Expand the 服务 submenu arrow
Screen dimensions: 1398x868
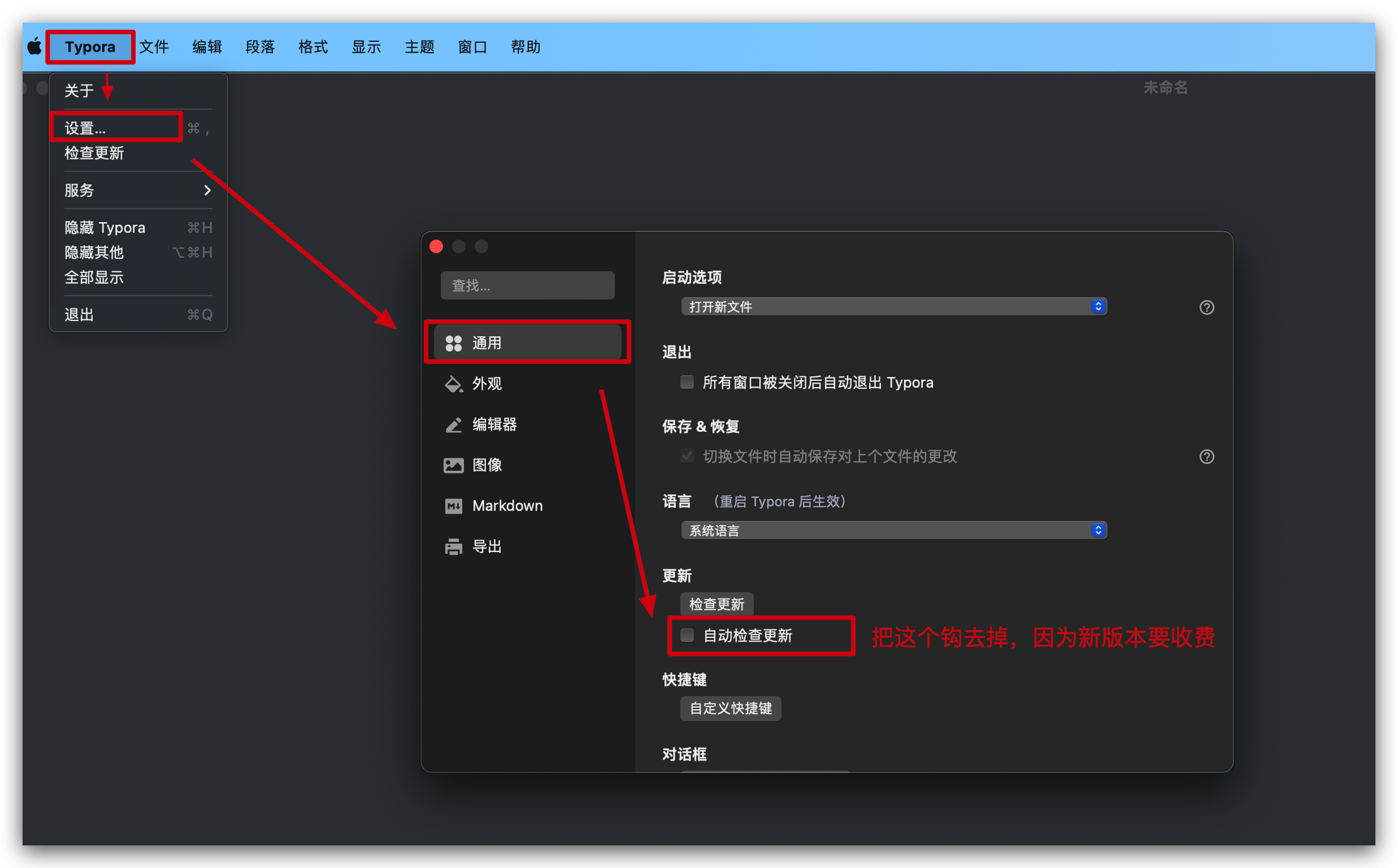point(207,190)
